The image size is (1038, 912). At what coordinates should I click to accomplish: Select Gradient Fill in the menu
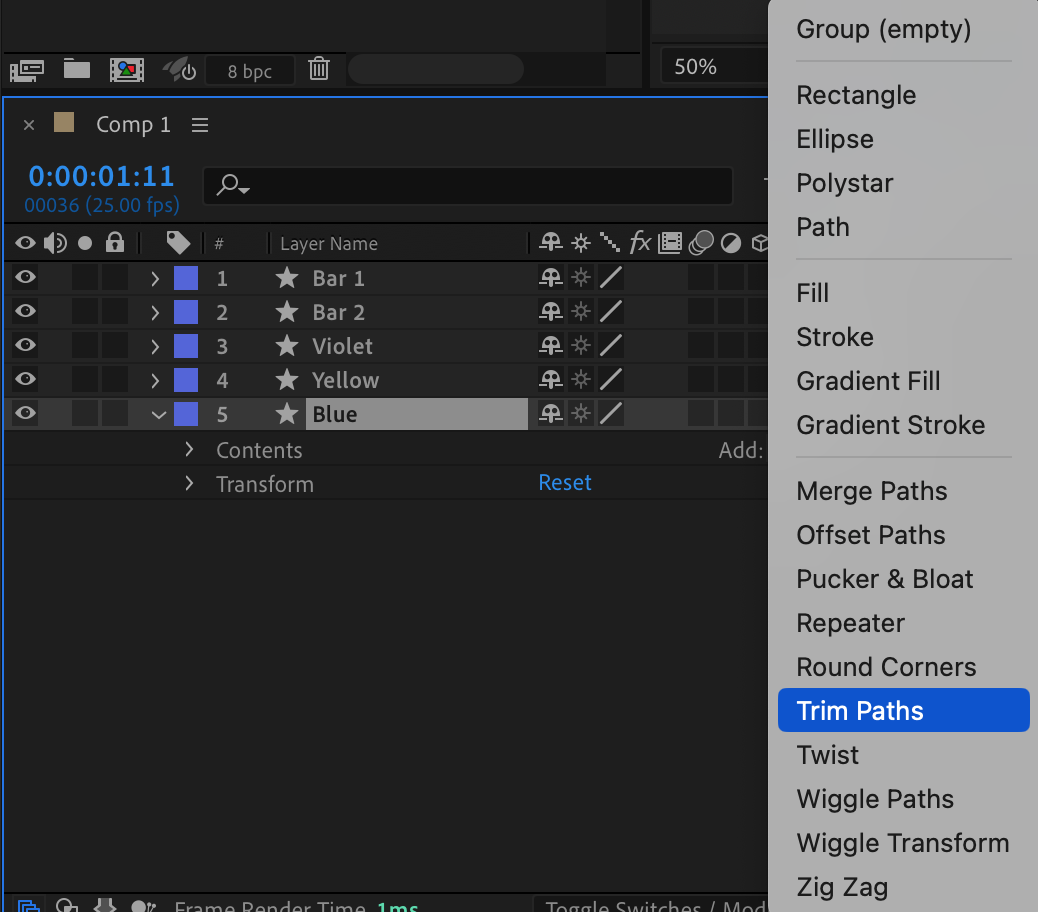tap(868, 381)
